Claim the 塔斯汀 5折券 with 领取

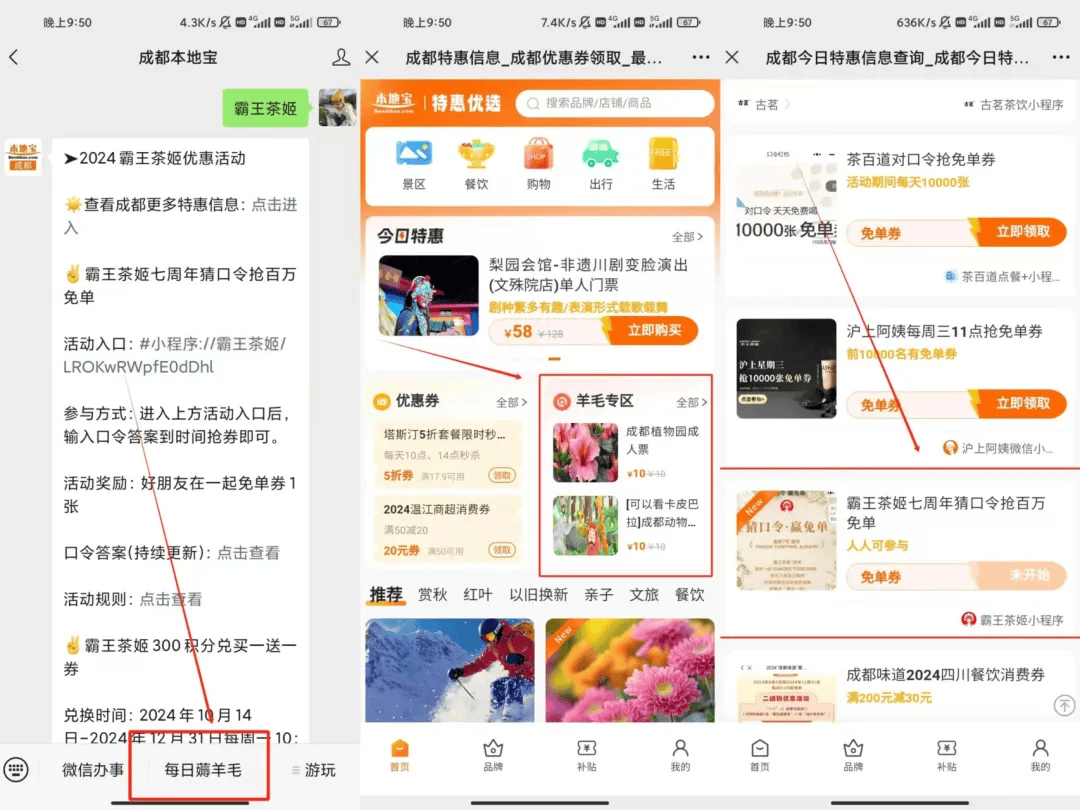point(501,475)
